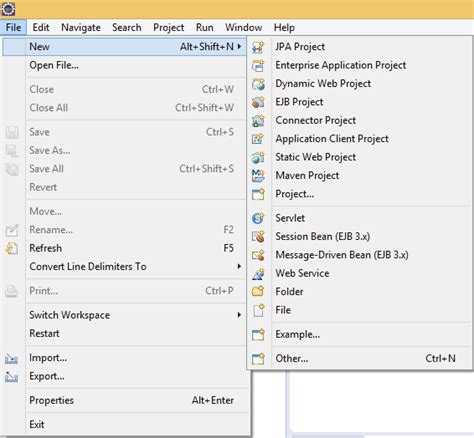Open the Window menu
This screenshot has width=474, height=438.
244,27
